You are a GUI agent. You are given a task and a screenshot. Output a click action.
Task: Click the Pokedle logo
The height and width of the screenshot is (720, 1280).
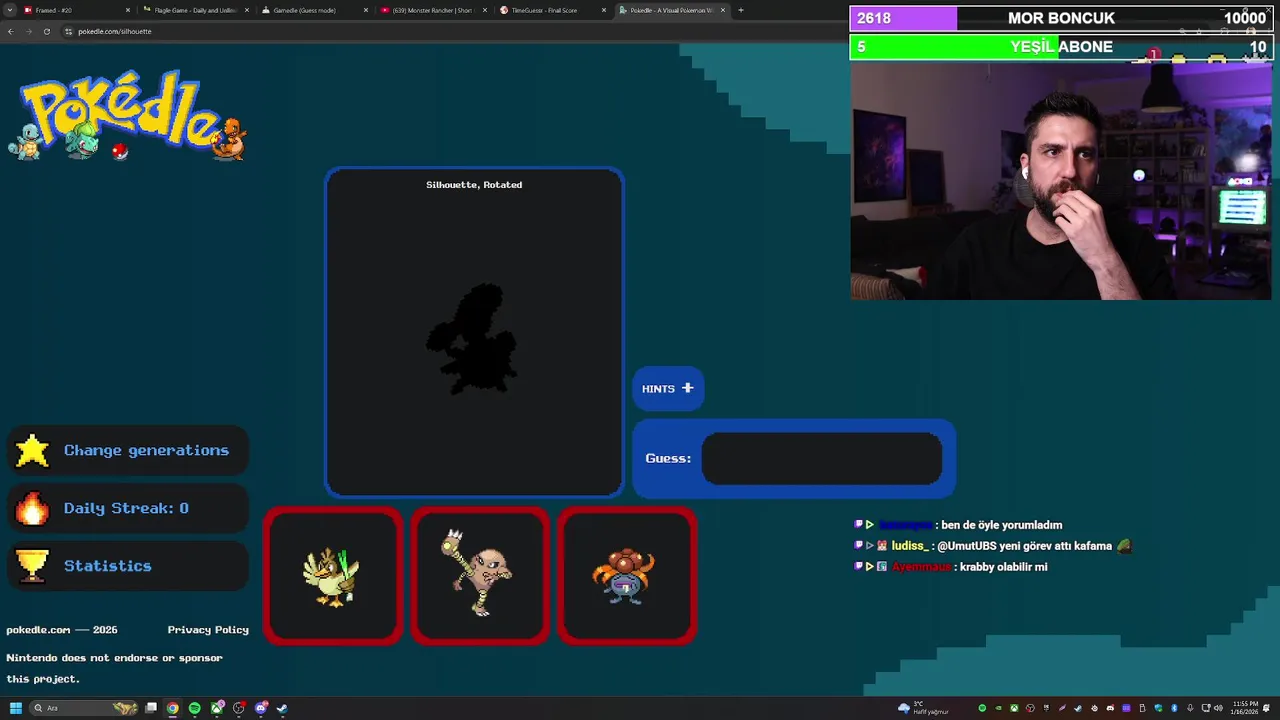pyautogui.click(x=127, y=116)
